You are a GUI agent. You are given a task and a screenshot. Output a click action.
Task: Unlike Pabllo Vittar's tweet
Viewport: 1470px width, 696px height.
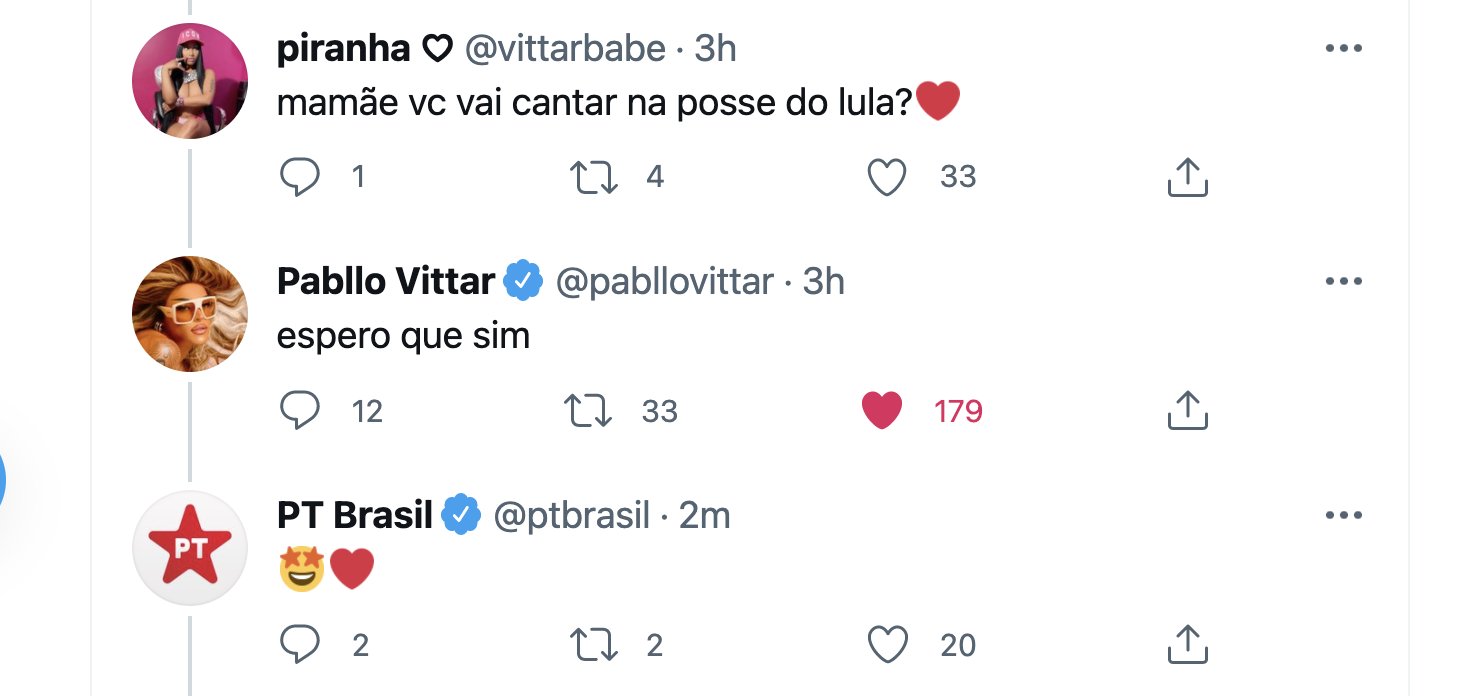click(882, 411)
